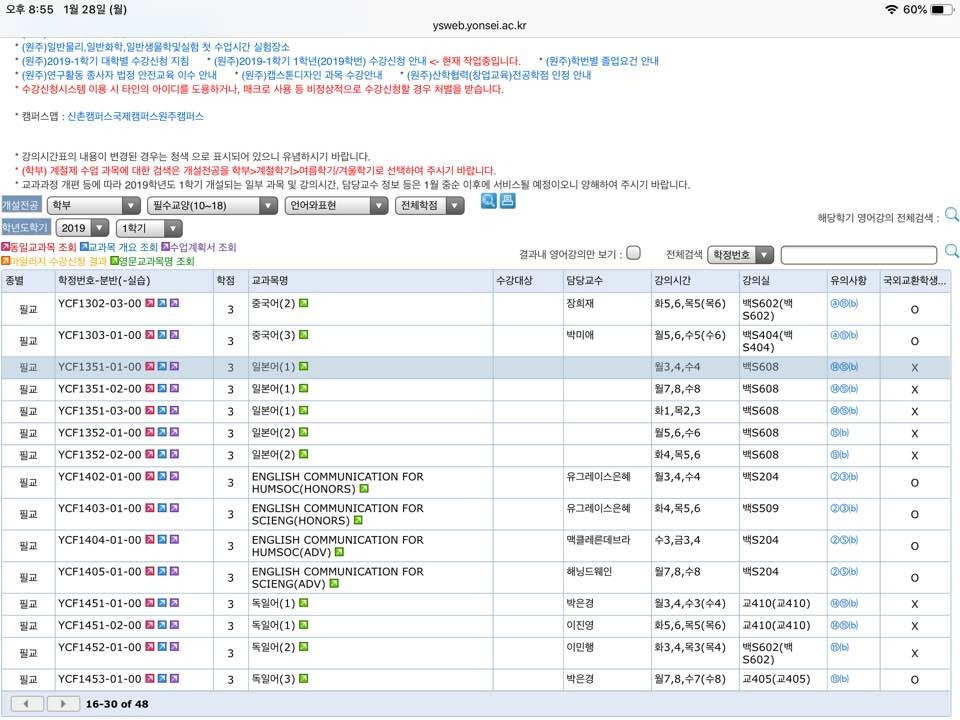Viewport: 960px width, 720px height.
Task: Click the print icon beside search
Action: [x=508, y=201]
